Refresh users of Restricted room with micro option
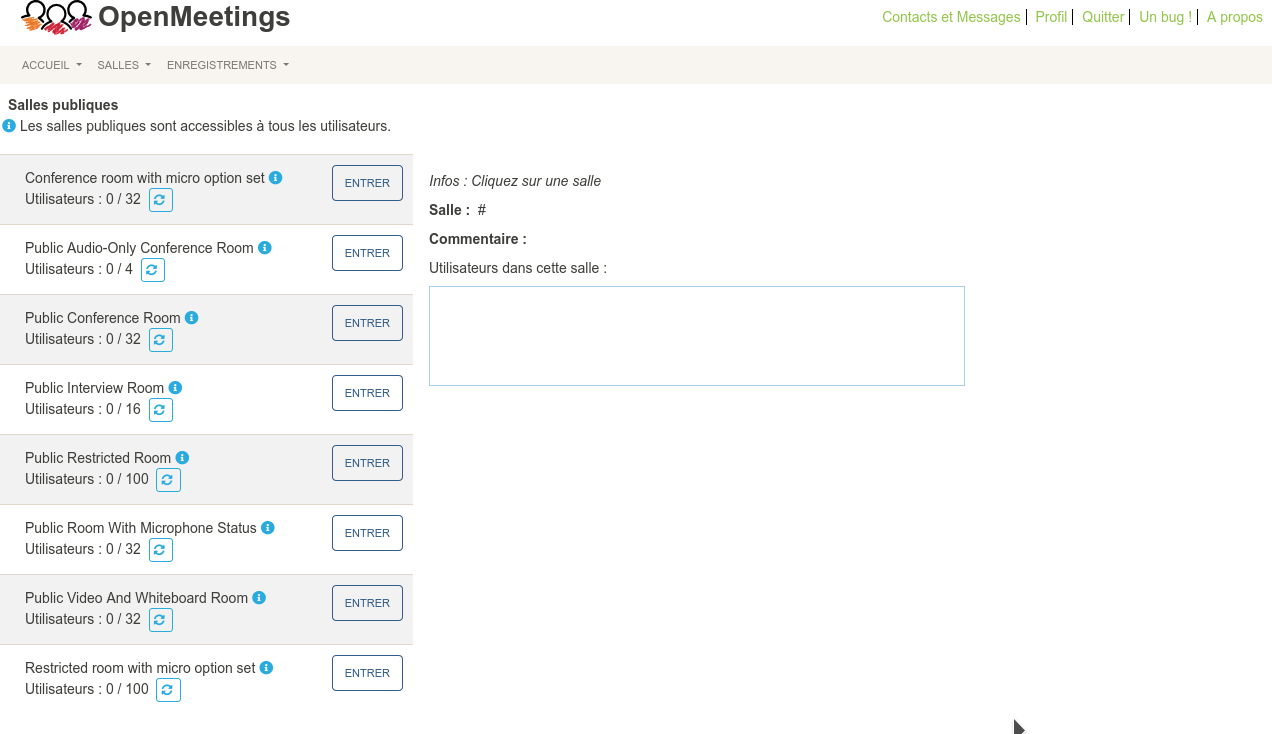Screen dimensions: 1272x734 (169, 690)
